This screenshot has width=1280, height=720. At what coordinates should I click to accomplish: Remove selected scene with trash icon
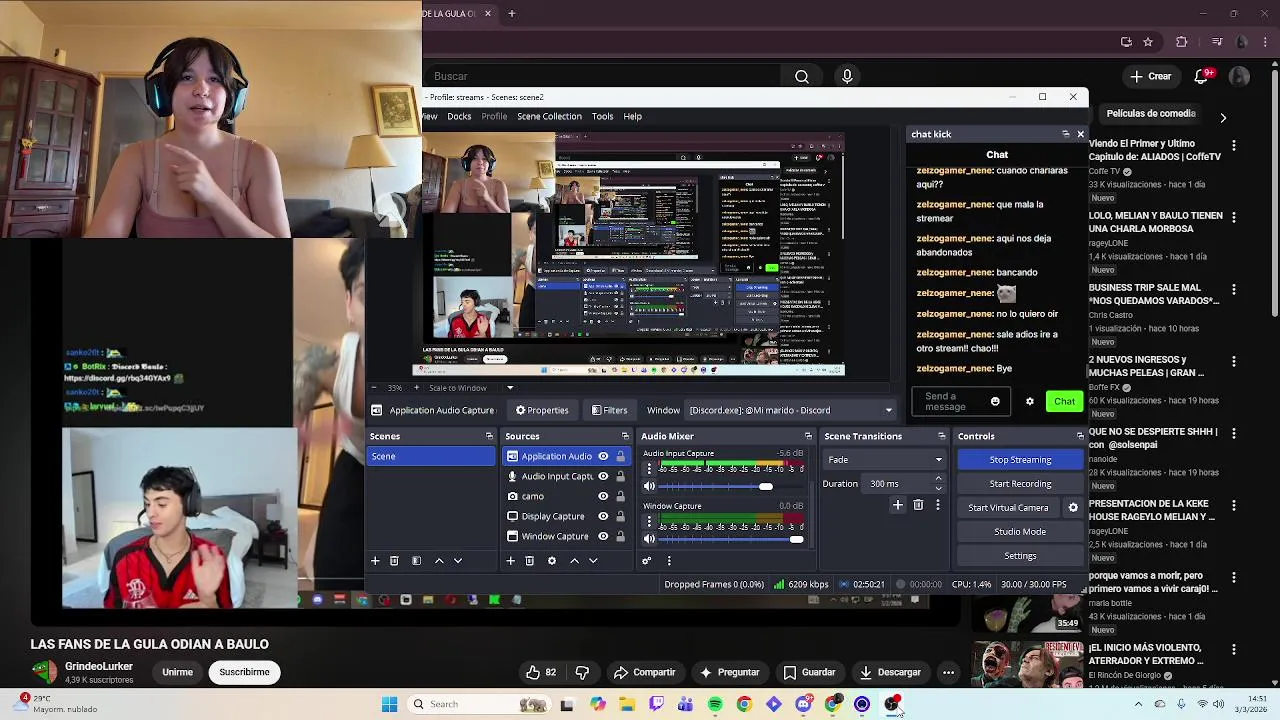[394, 561]
